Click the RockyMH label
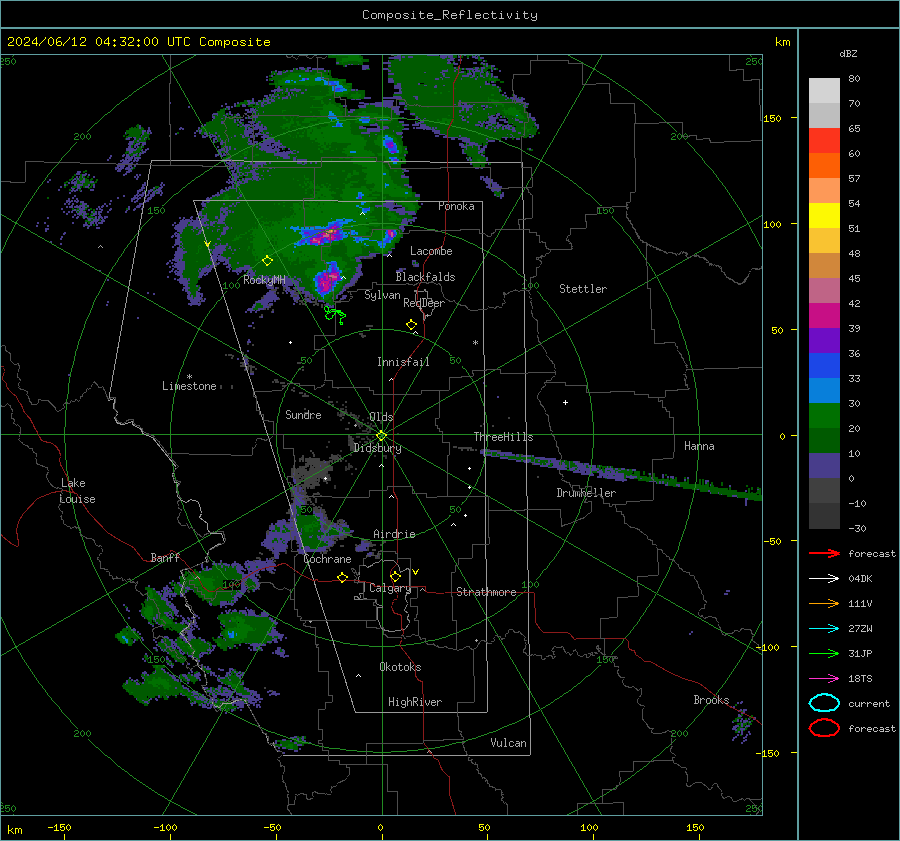Viewport: 900px width, 841px height. coord(264,280)
